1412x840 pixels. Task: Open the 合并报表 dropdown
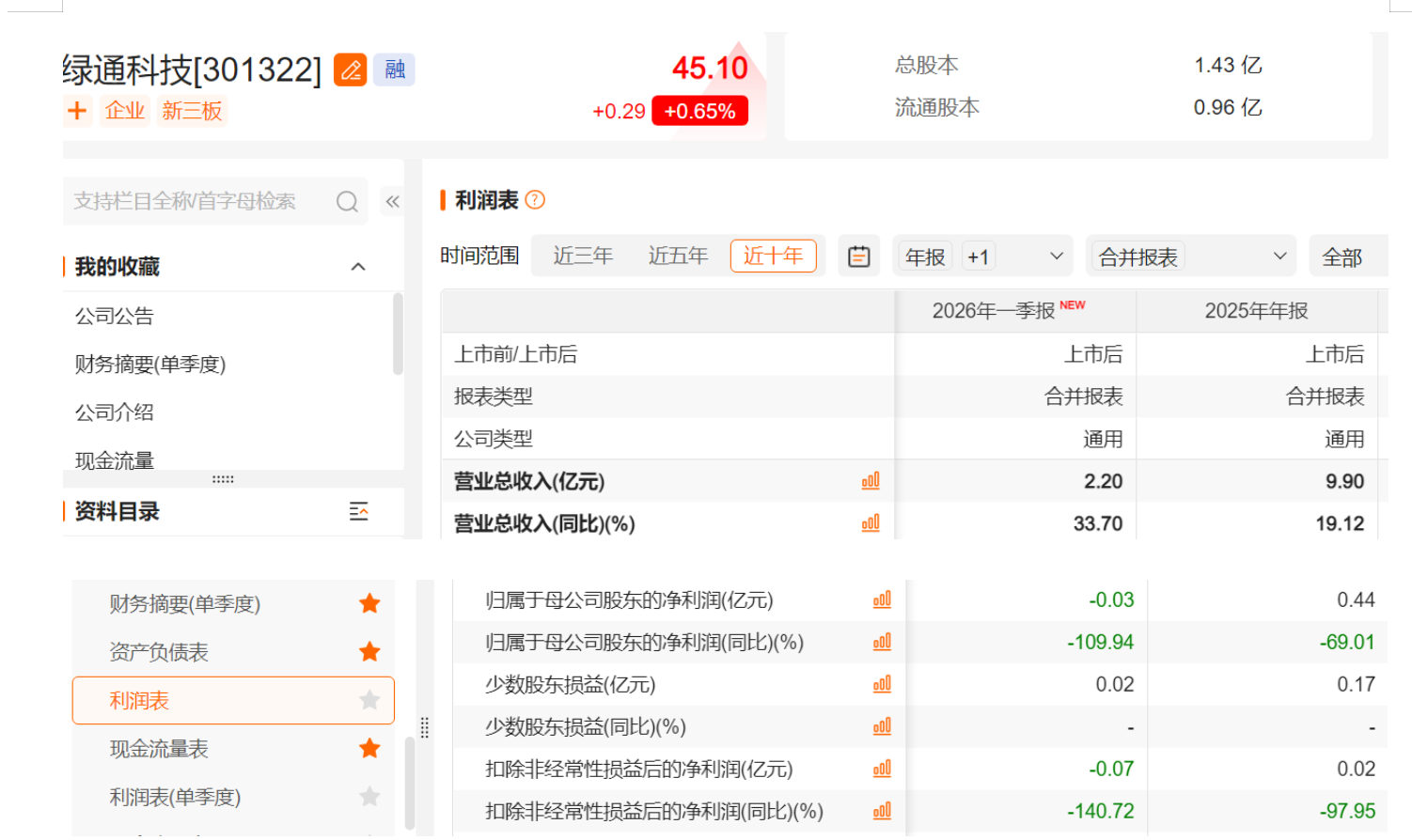coord(1190,257)
